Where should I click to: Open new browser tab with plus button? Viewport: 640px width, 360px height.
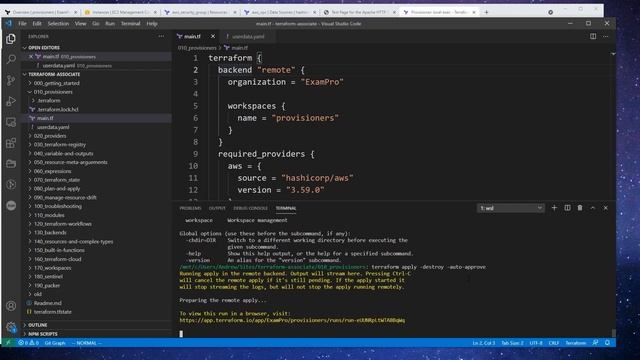486,12
